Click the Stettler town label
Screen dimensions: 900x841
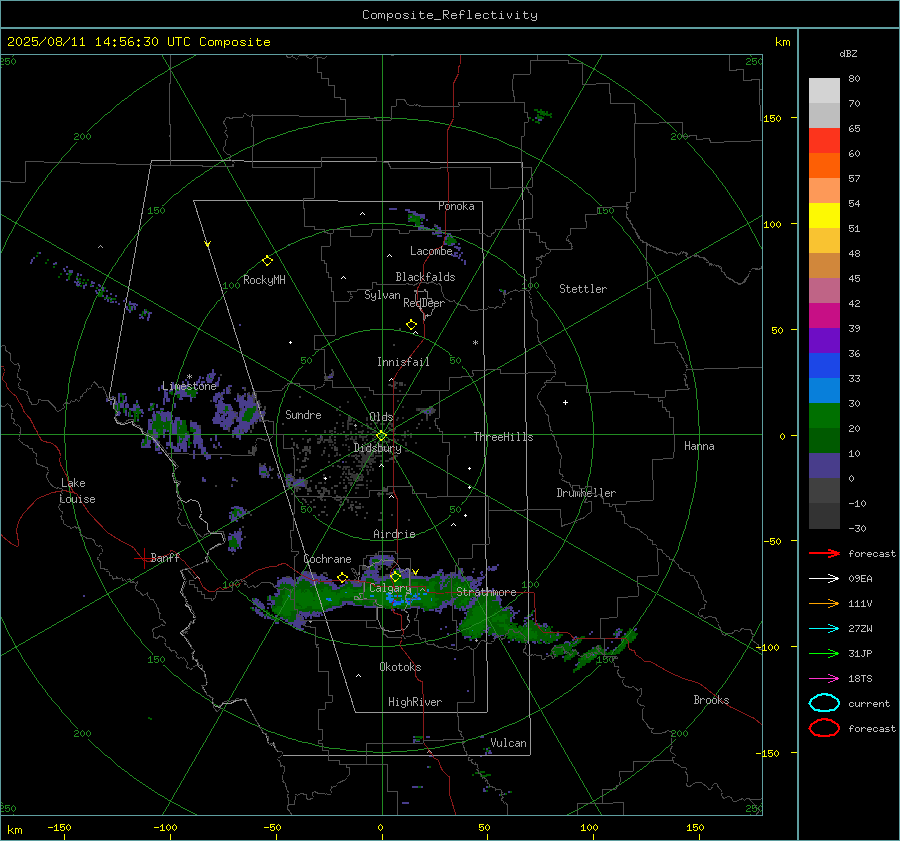pyautogui.click(x=583, y=289)
